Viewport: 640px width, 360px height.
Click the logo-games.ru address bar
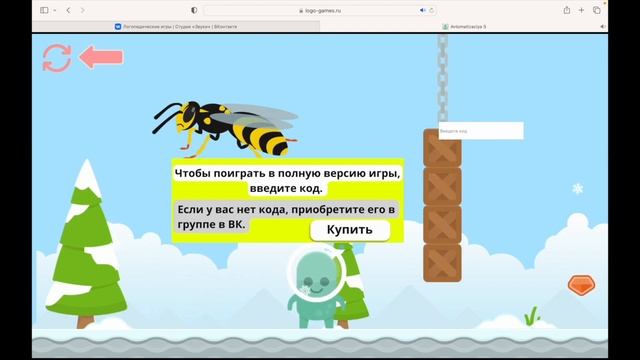tap(320, 11)
